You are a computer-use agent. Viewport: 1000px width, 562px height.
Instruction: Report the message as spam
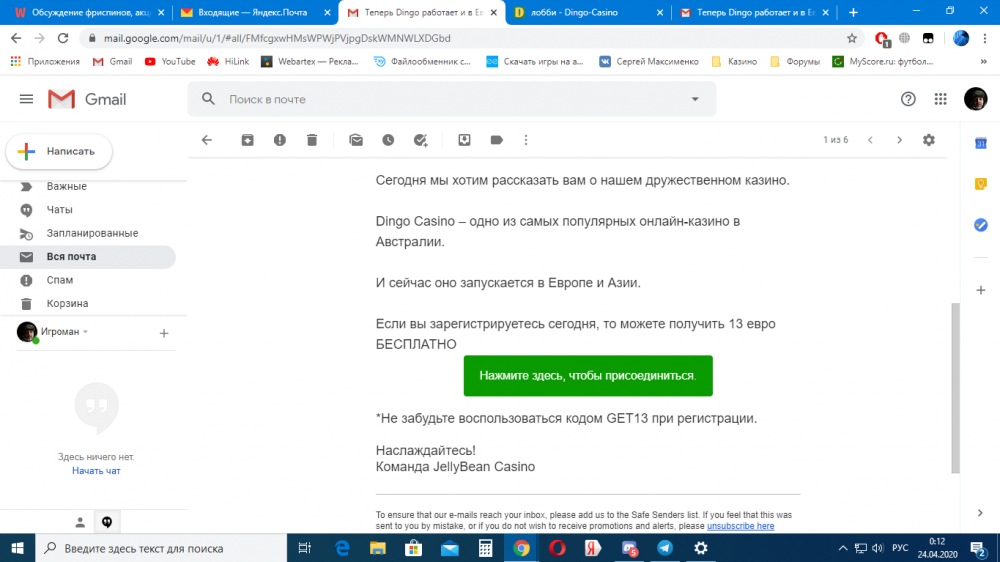[x=280, y=140]
